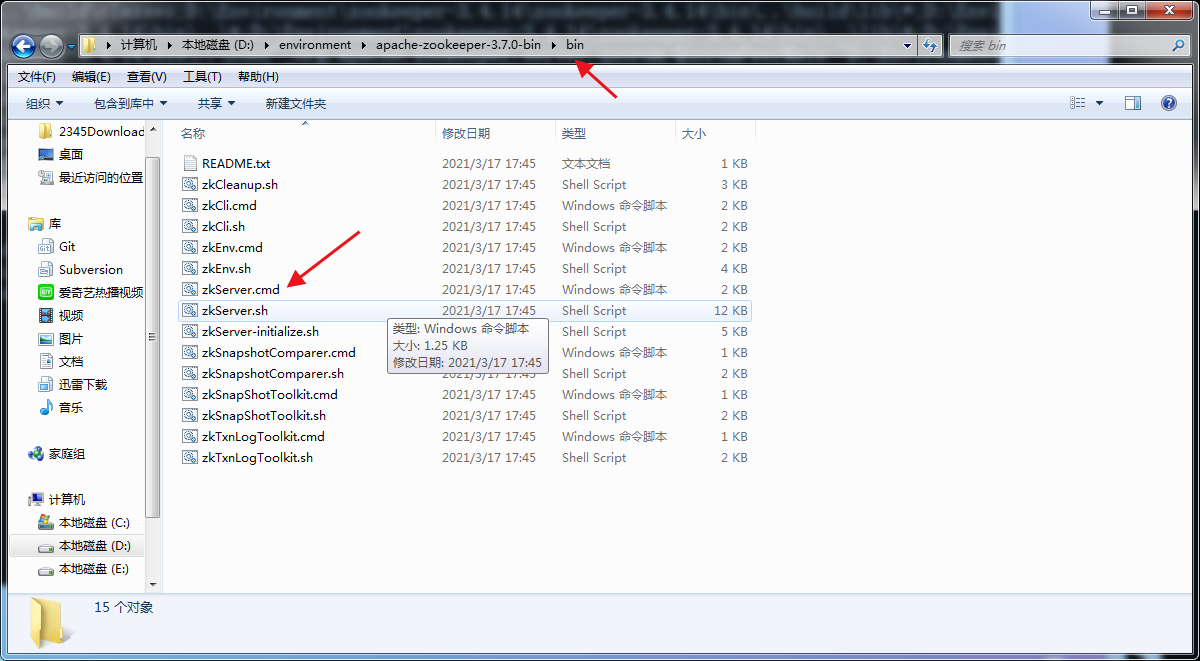Click the Forward navigation arrow button
This screenshot has width=1200, height=661.
(52, 46)
